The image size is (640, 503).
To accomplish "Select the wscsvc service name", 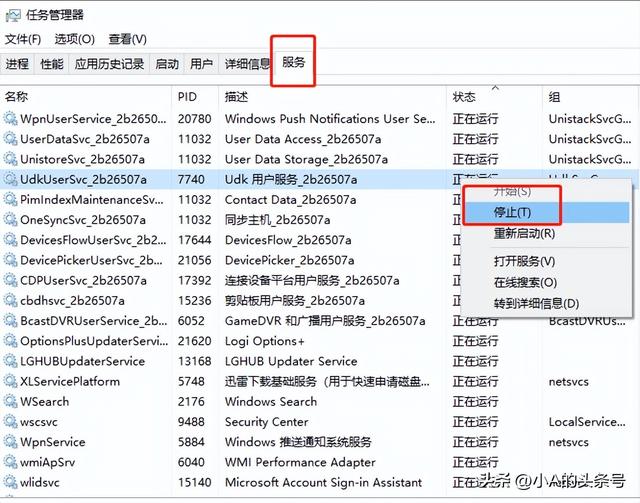I will [39, 422].
